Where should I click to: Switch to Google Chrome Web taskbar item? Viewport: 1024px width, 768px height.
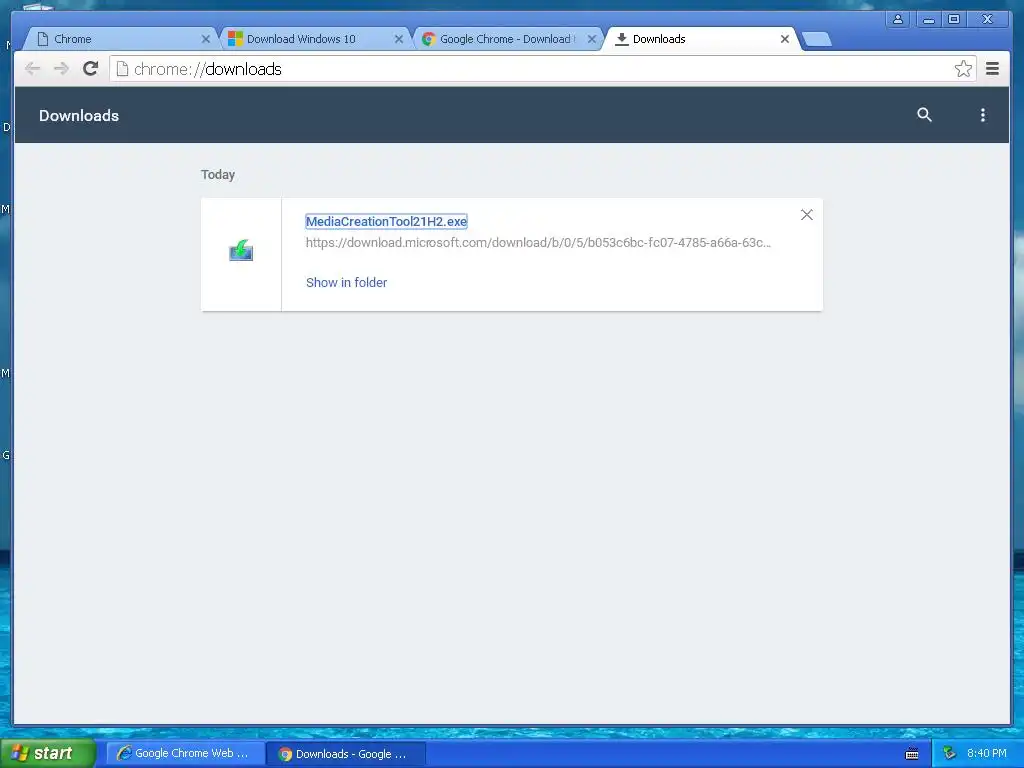tap(186, 753)
